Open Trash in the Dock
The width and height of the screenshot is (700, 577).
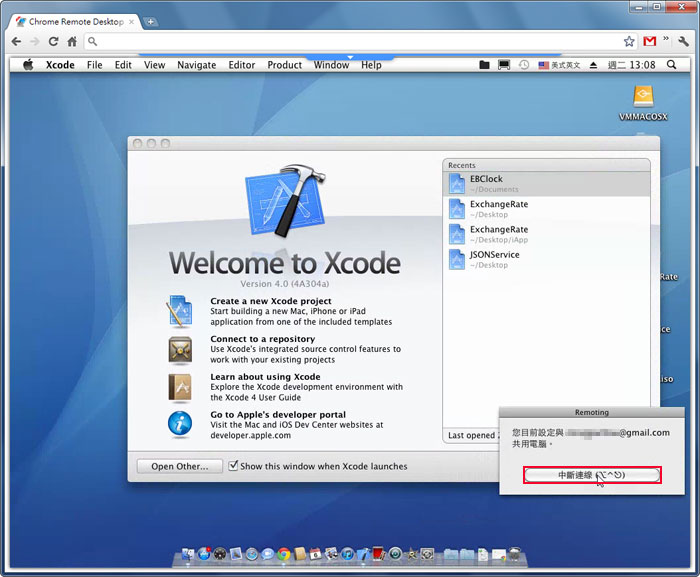[x=515, y=554]
